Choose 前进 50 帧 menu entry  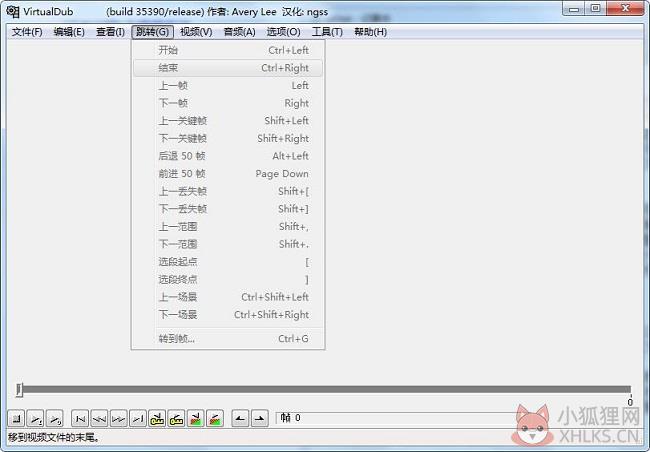click(x=228, y=174)
